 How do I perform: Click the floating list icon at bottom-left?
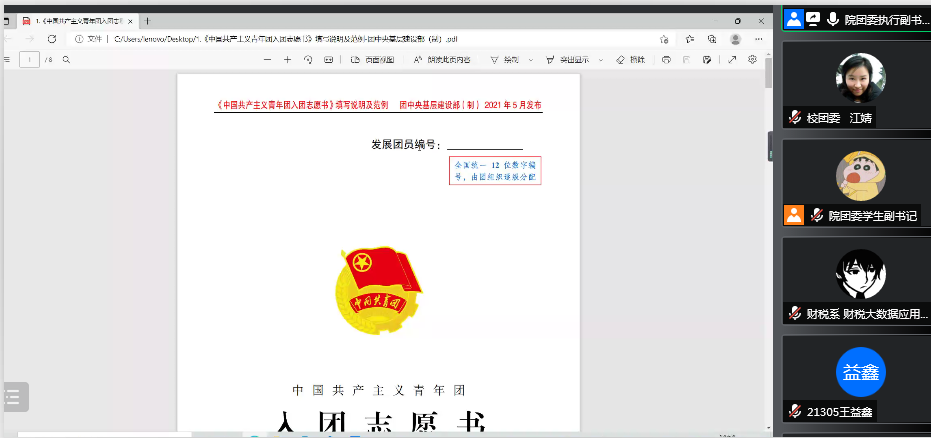pyautogui.click(x=15, y=396)
